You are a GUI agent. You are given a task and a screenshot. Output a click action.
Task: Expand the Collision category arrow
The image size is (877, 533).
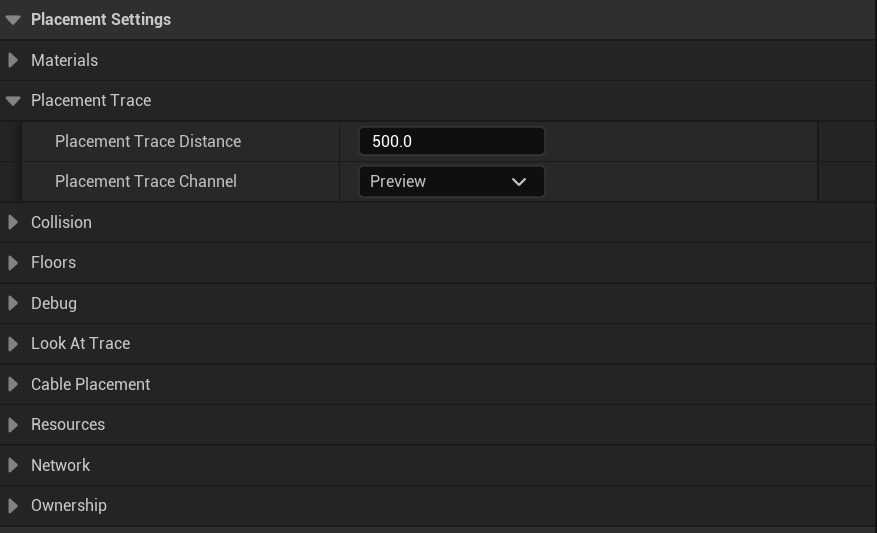point(13,222)
